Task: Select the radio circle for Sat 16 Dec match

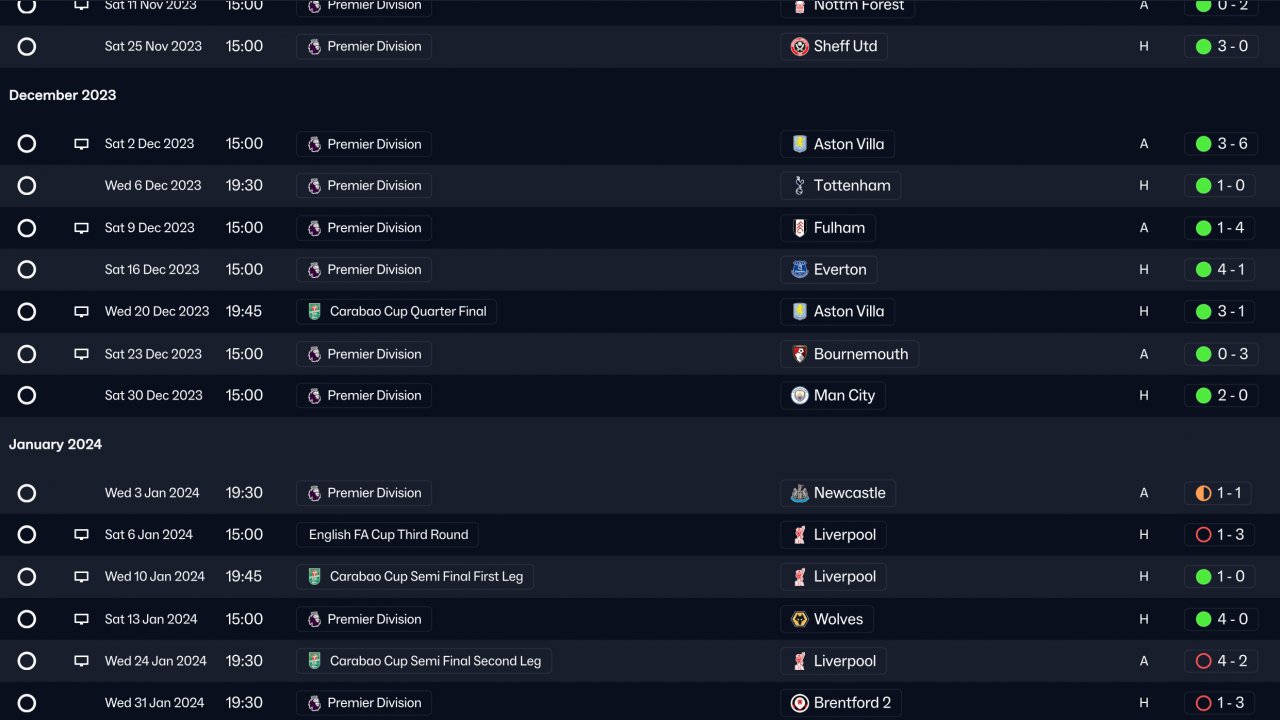Action: [27, 270]
